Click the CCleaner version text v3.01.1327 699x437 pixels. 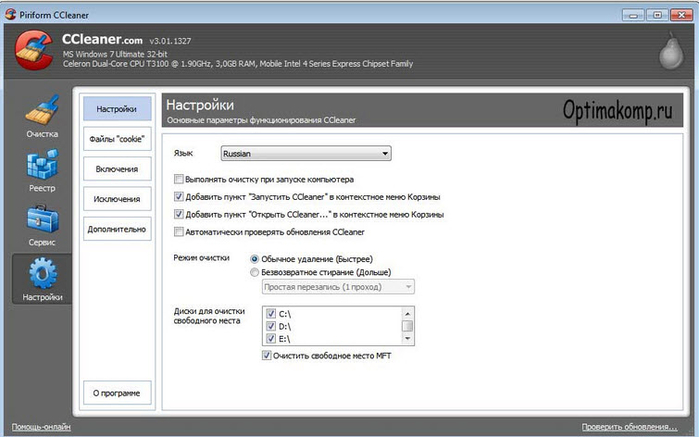point(170,41)
